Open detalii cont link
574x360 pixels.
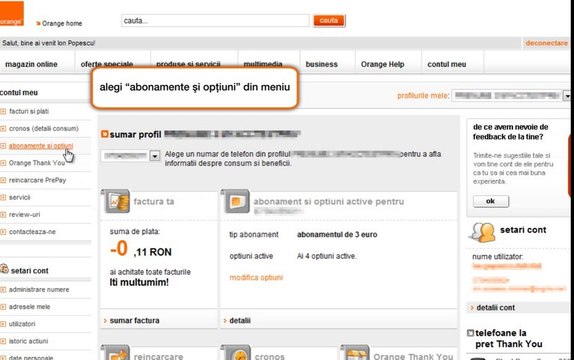[496, 308]
